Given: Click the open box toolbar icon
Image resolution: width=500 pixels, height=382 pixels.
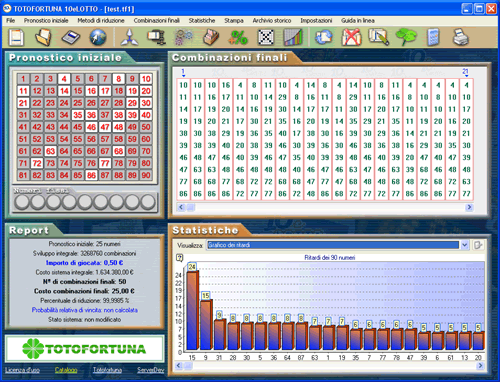Looking at the screenshot, I should (x=211, y=37).
